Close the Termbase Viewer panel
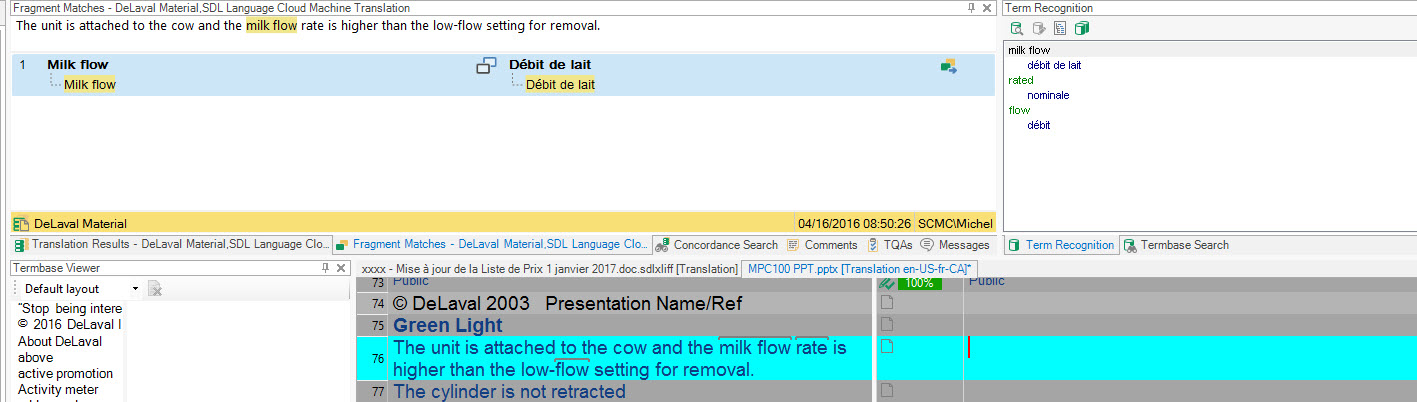This screenshot has height=402, width=1417. click(x=340, y=268)
